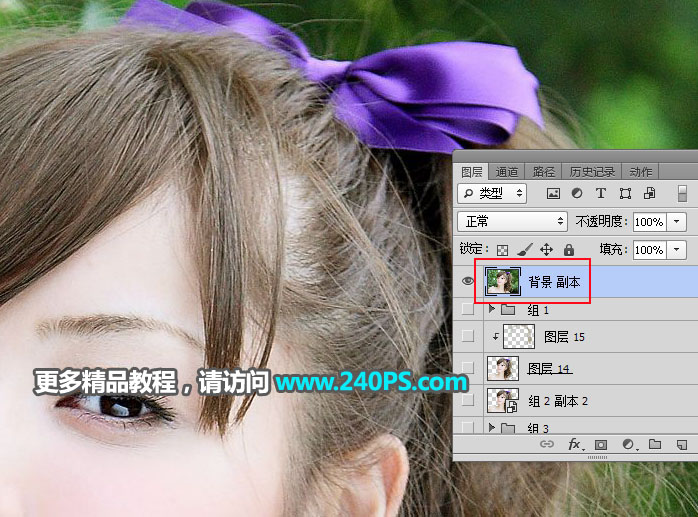
Task: Expand the 组 1 group triangle
Action: (x=491, y=309)
